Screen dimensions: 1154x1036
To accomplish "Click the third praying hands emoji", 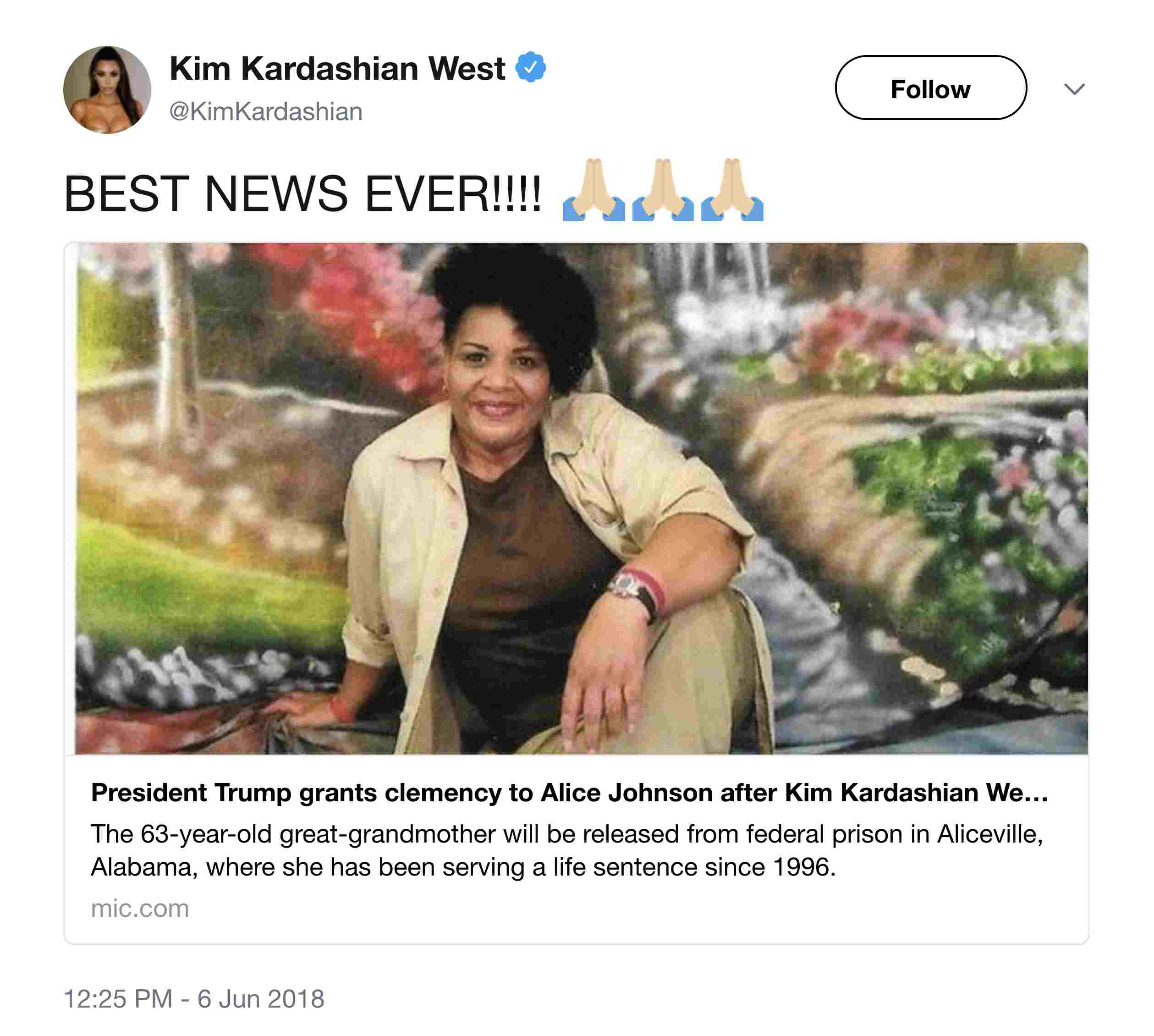I will point(732,190).
